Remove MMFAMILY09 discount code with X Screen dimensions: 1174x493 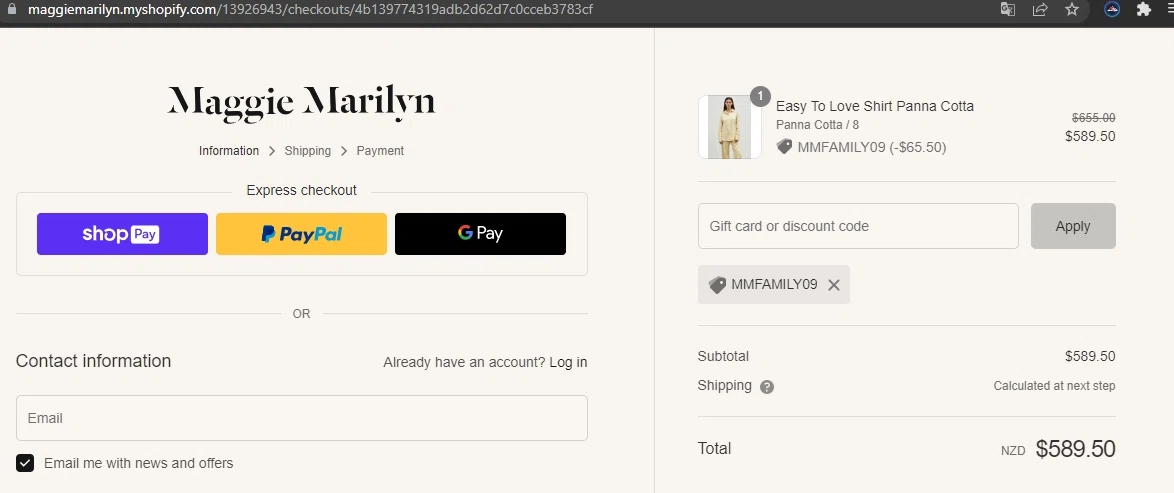[x=834, y=285]
